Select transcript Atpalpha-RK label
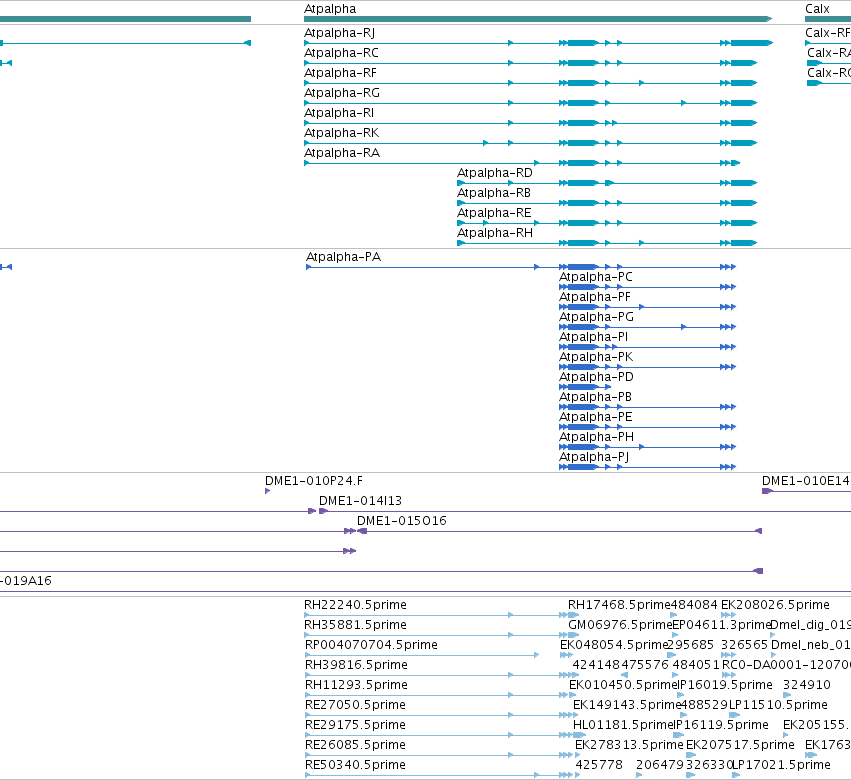Image resolution: width=851 pixels, height=780 pixels. (x=341, y=133)
